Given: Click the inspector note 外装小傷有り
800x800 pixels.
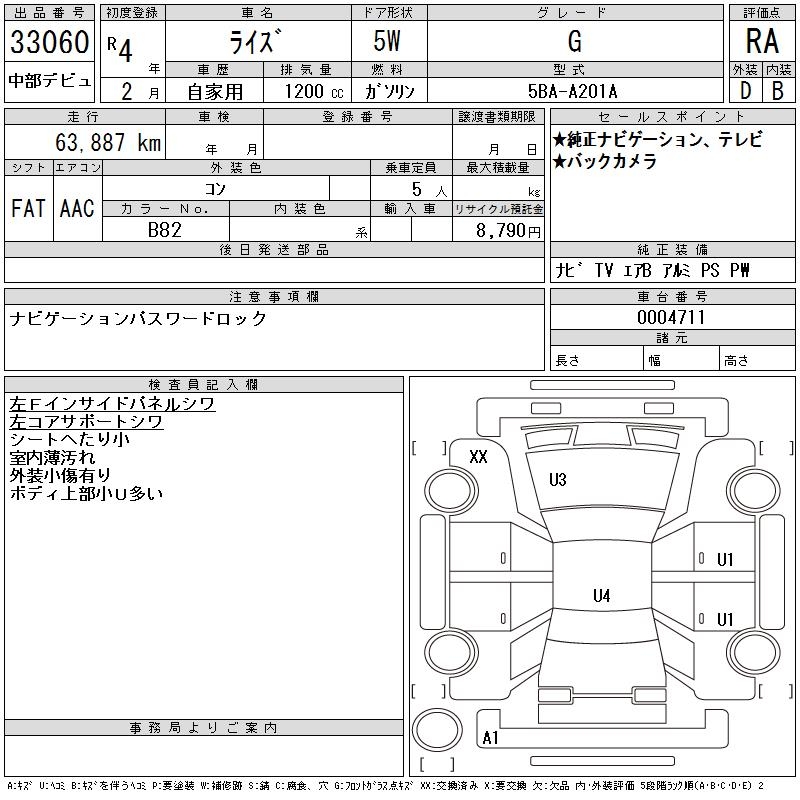Looking at the screenshot, I should [x=60, y=476].
